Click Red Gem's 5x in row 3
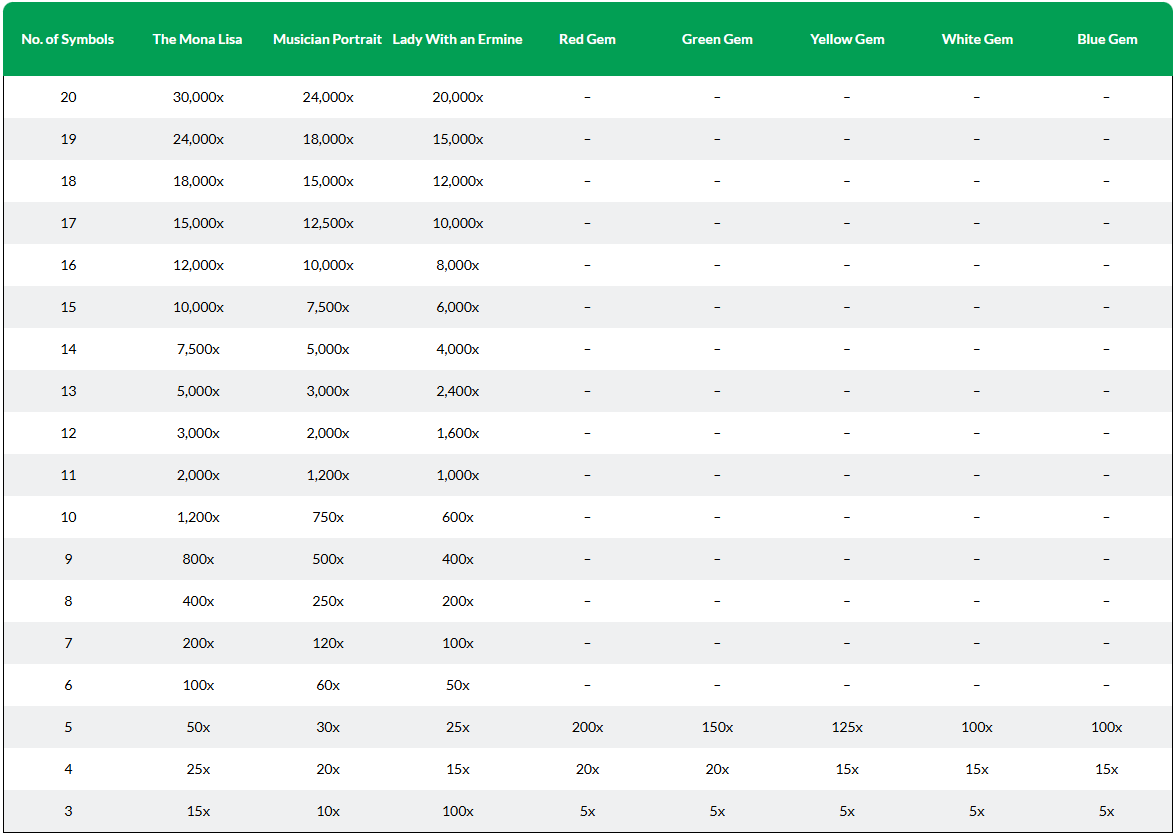 click(587, 812)
